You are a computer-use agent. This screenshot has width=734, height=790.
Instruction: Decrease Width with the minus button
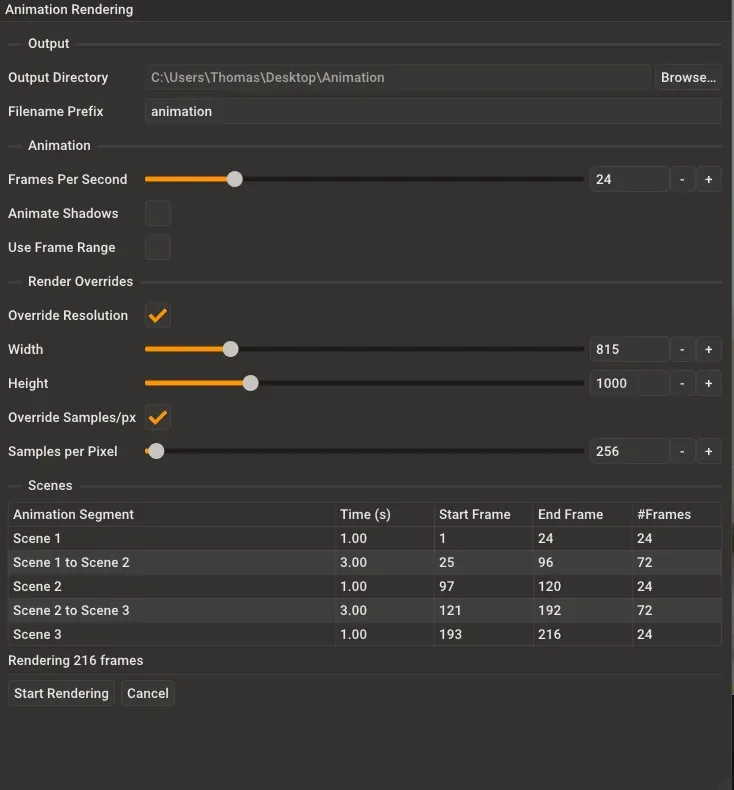coord(682,349)
